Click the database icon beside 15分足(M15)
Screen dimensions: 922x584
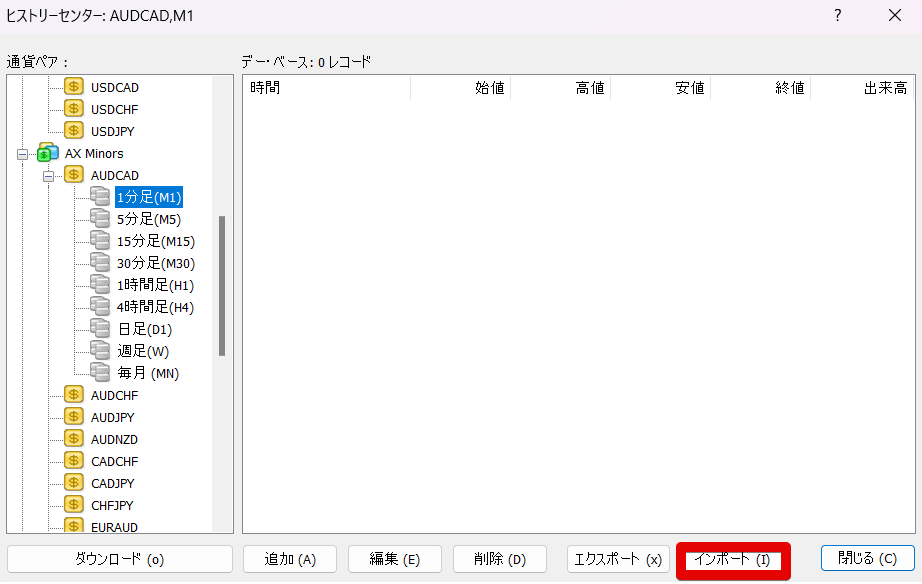[100, 241]
